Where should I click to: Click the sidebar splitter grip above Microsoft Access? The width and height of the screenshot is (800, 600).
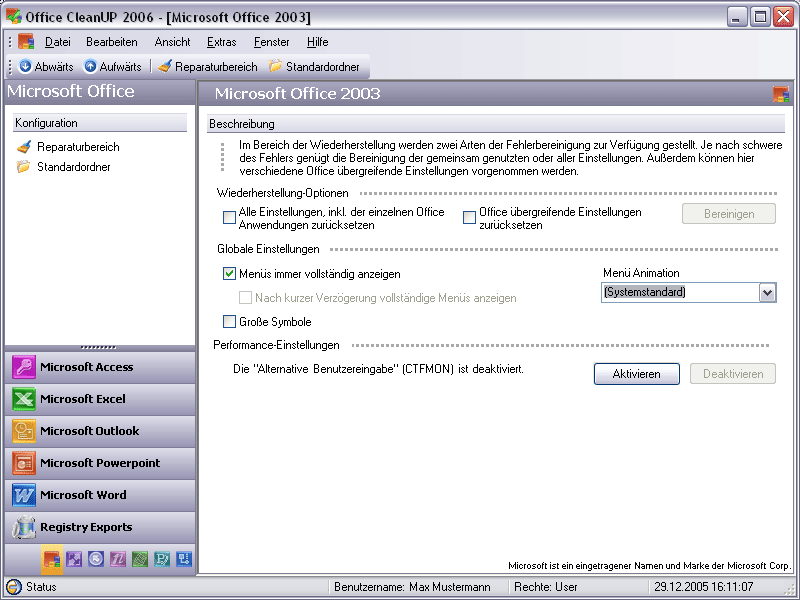click(x=98, y=347)
